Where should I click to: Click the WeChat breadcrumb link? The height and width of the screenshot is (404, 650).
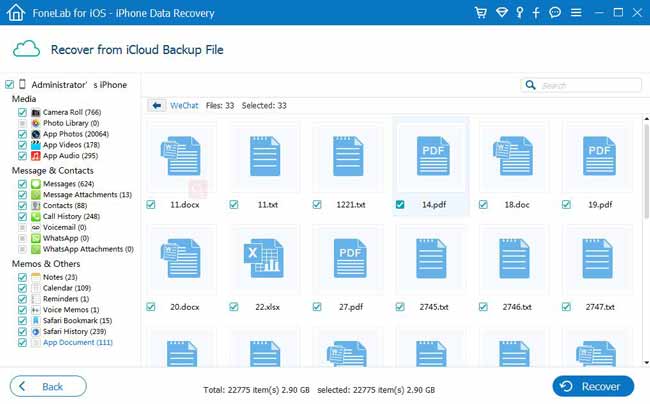pyautogui.click(x=184, y=106)
